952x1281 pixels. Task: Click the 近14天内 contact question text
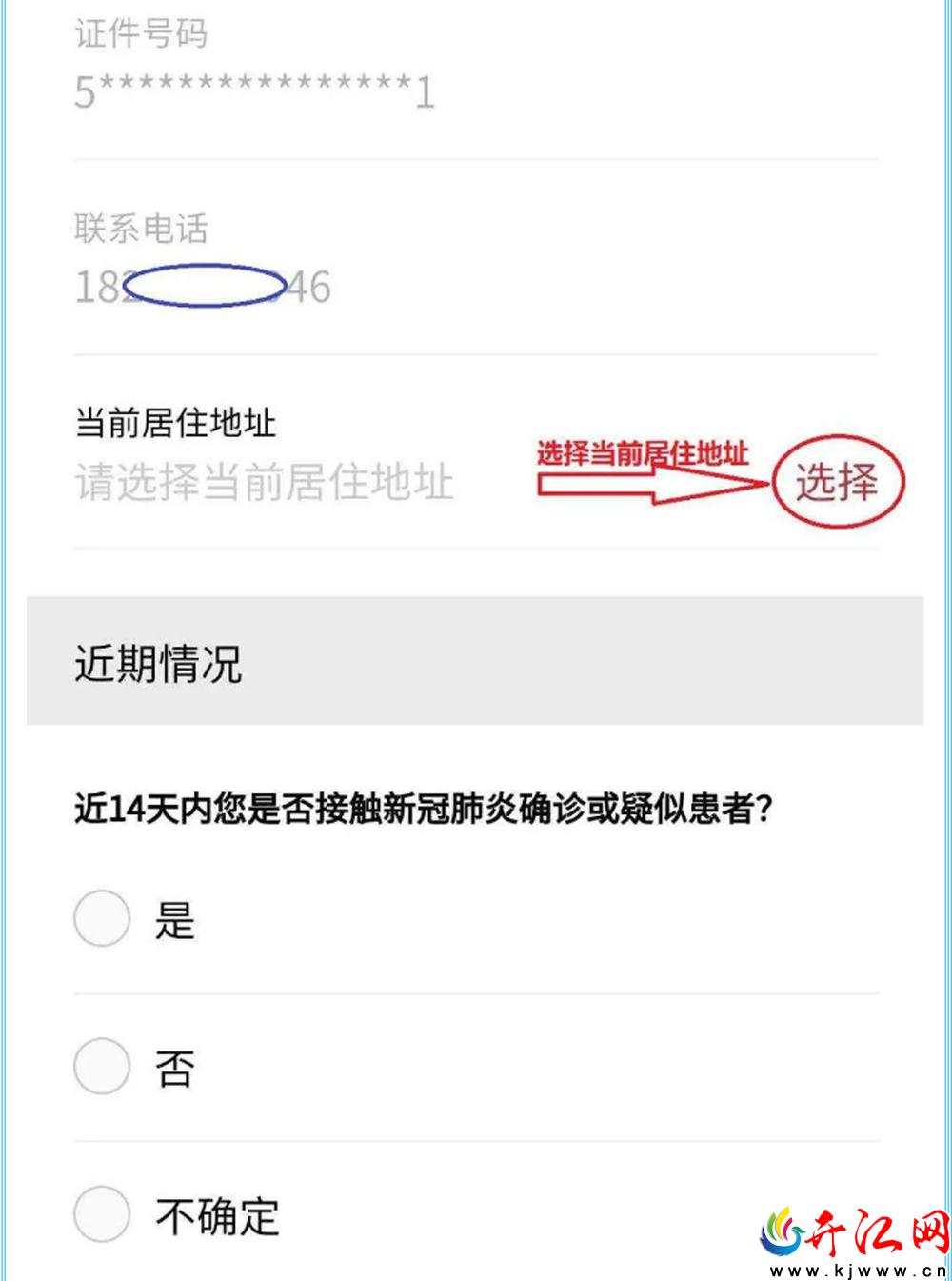tap(424, 809)
